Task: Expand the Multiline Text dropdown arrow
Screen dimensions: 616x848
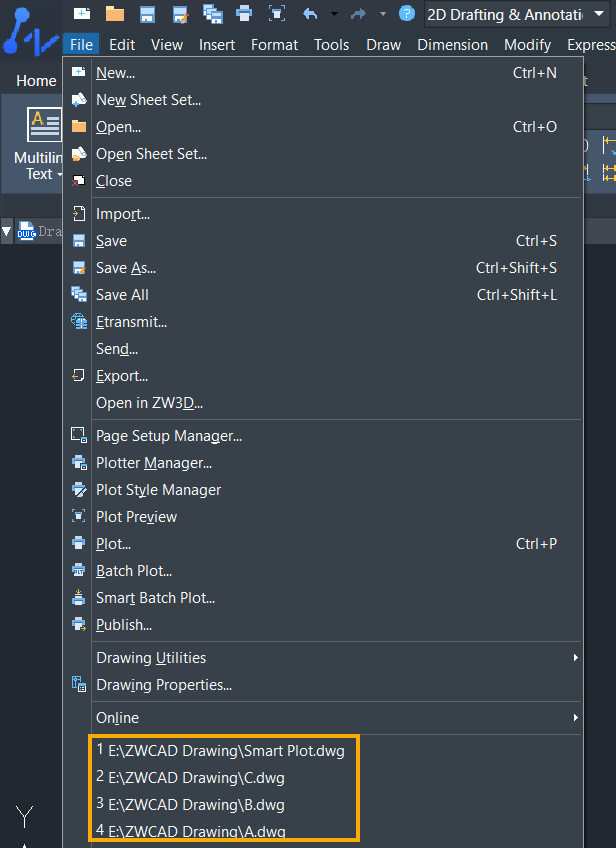Action: coord(59,175)
